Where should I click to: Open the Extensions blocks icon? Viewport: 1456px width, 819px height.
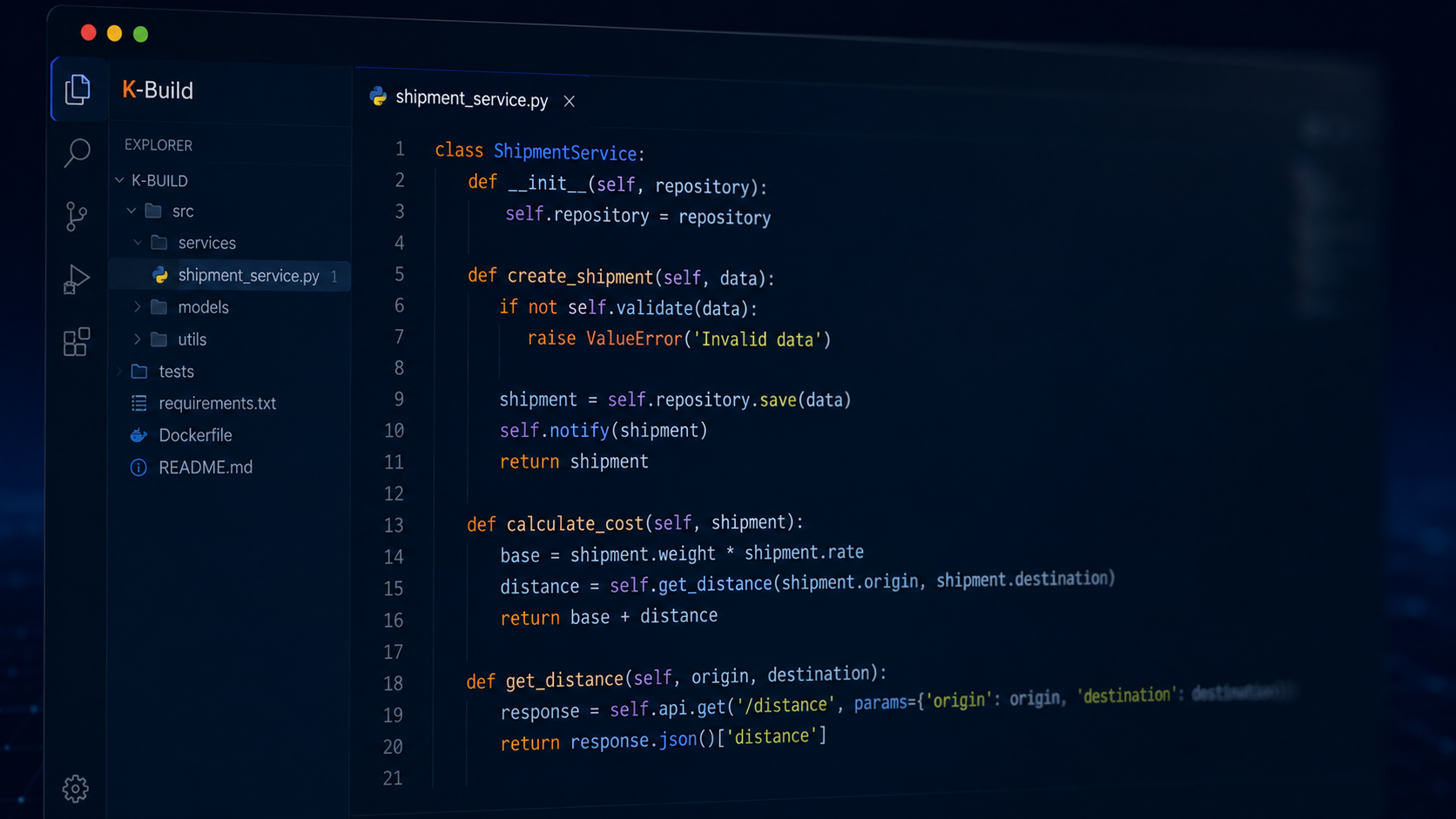[77, 342]
